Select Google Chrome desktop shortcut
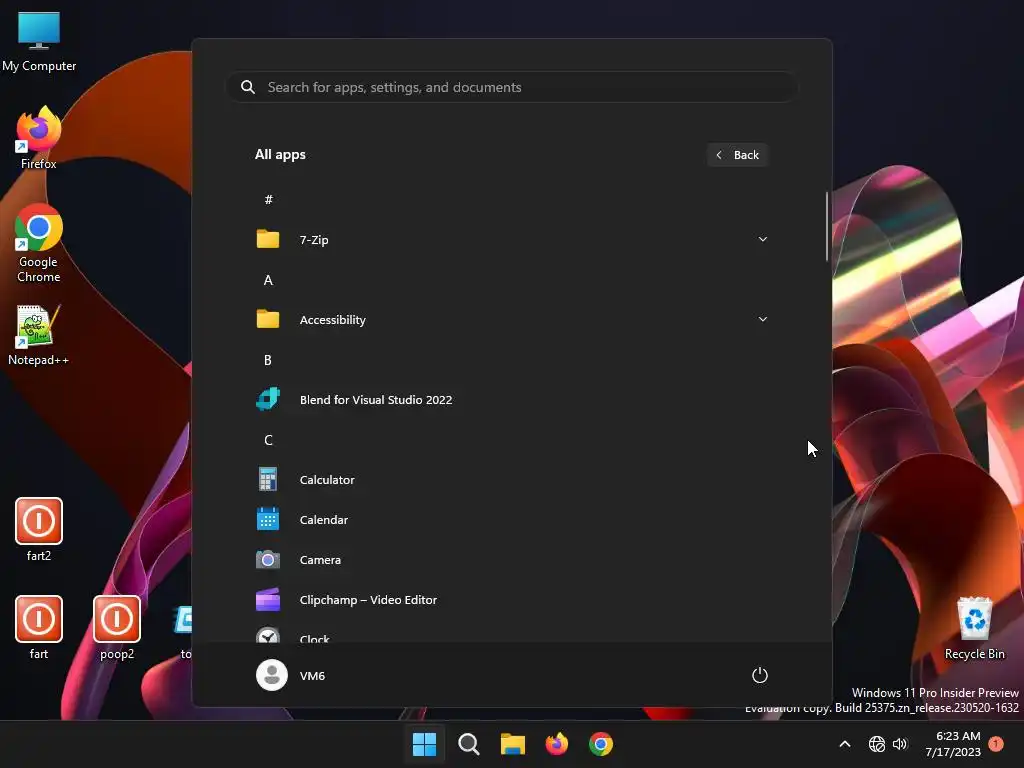Viewport: 1024px width, 768px height. 39,244
